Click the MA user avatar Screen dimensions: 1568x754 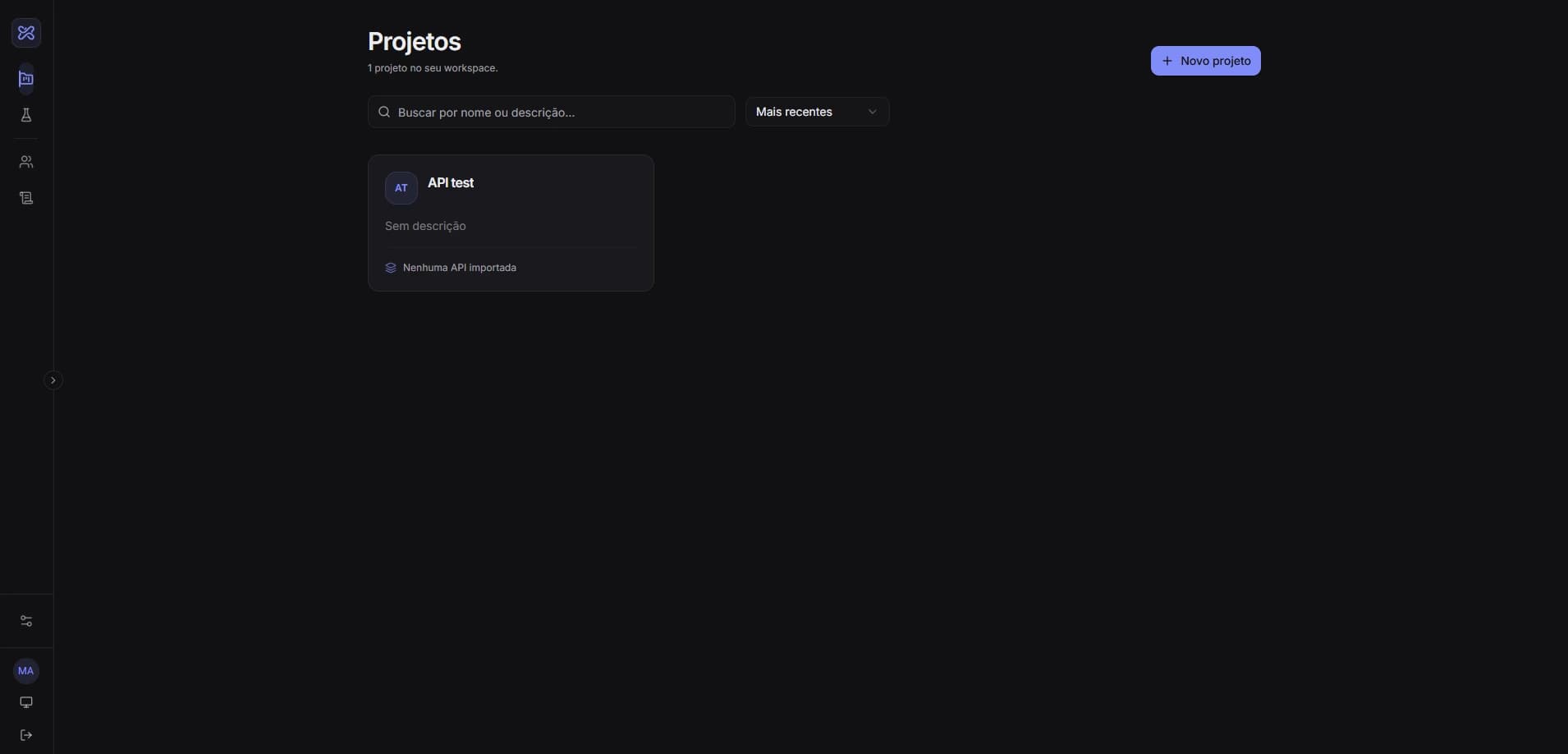26,671
